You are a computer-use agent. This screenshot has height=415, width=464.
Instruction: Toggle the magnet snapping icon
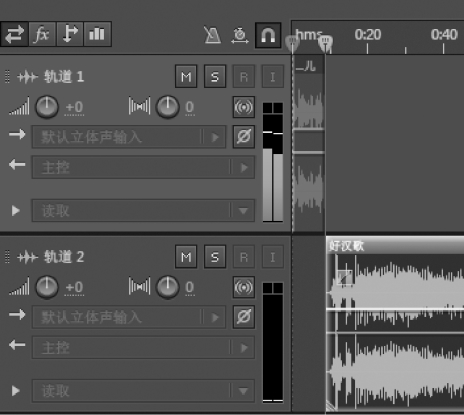268,35
